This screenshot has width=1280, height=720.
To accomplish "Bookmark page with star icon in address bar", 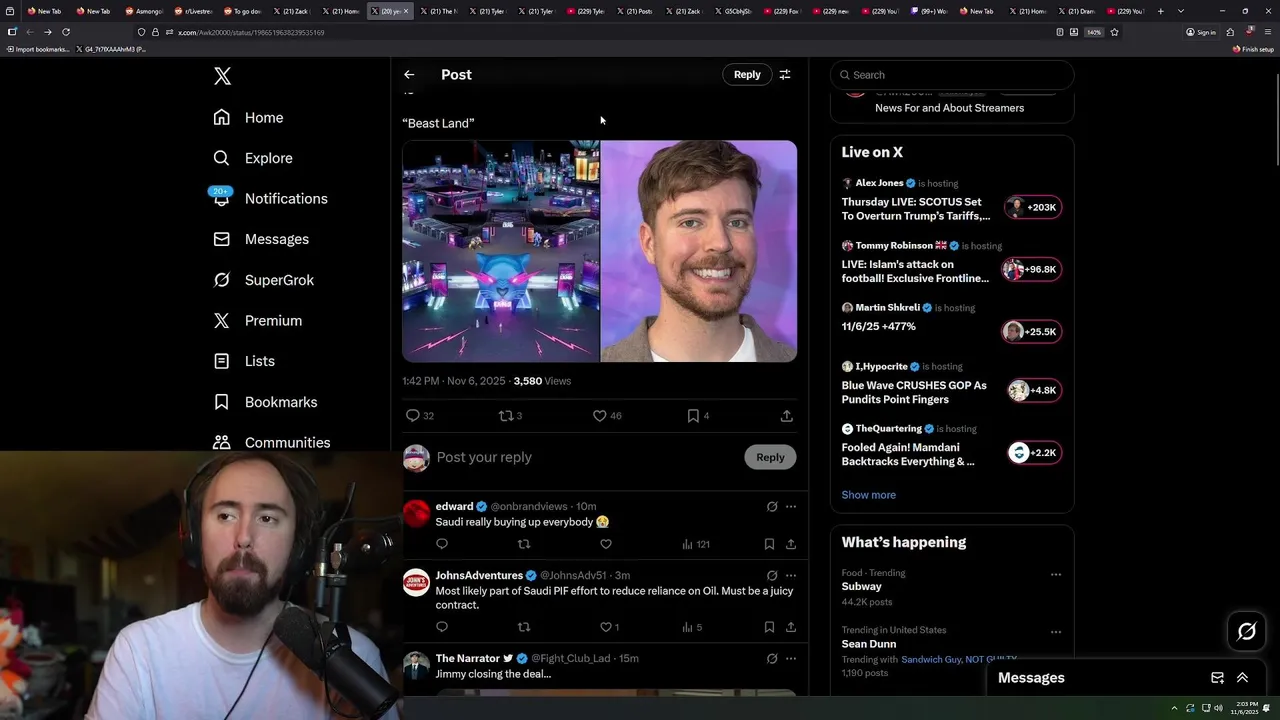I will tap(1114, 32).
